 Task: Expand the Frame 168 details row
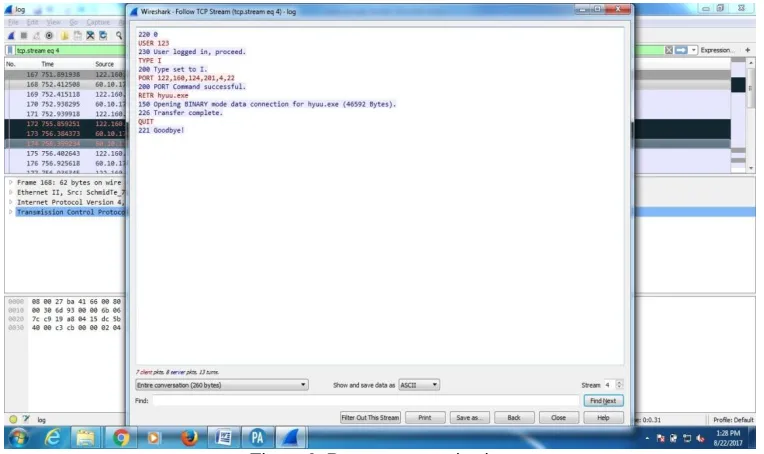coord(10,182)
